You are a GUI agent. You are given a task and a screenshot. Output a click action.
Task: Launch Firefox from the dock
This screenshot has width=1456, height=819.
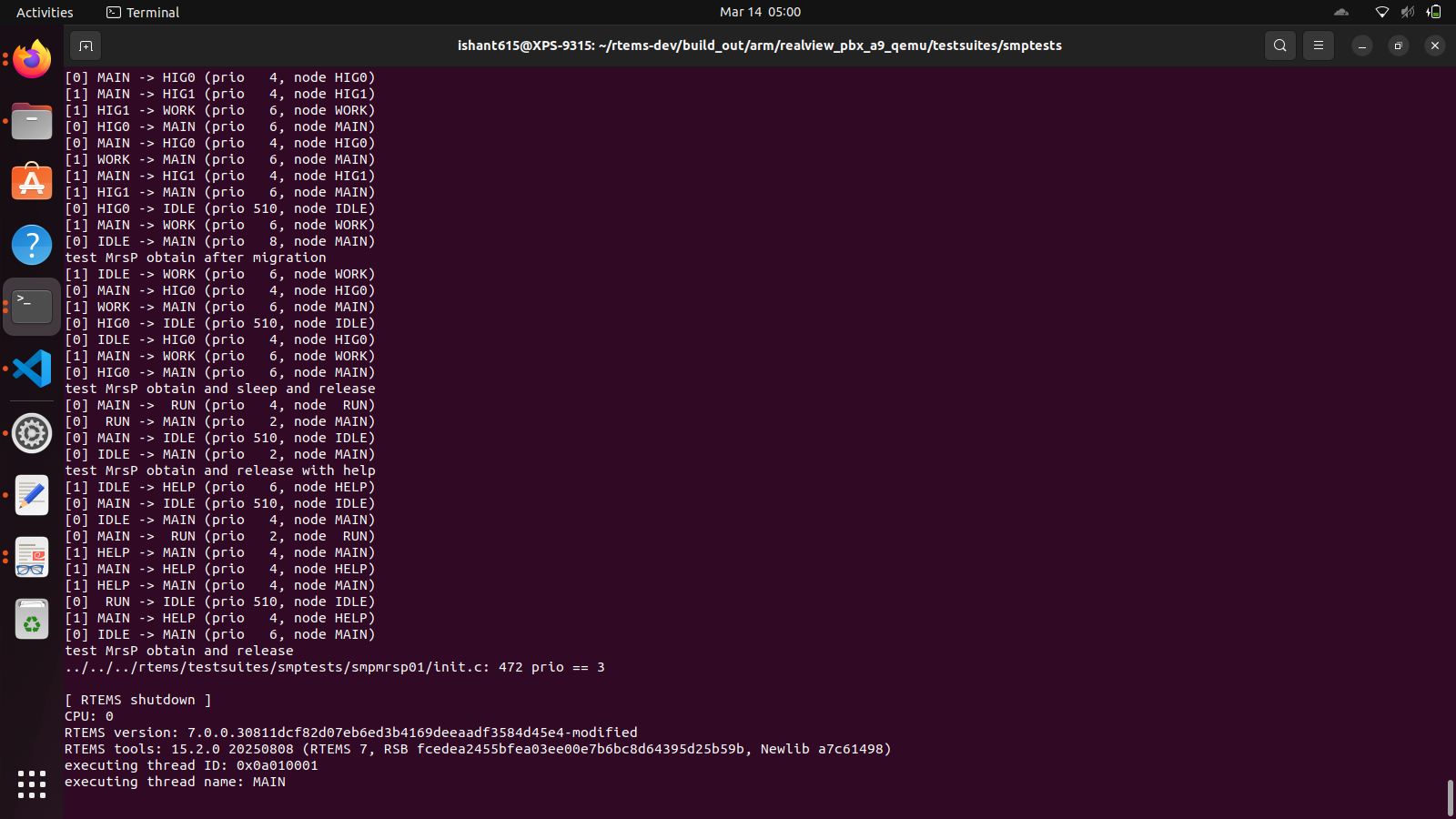[x=32, y=60]
